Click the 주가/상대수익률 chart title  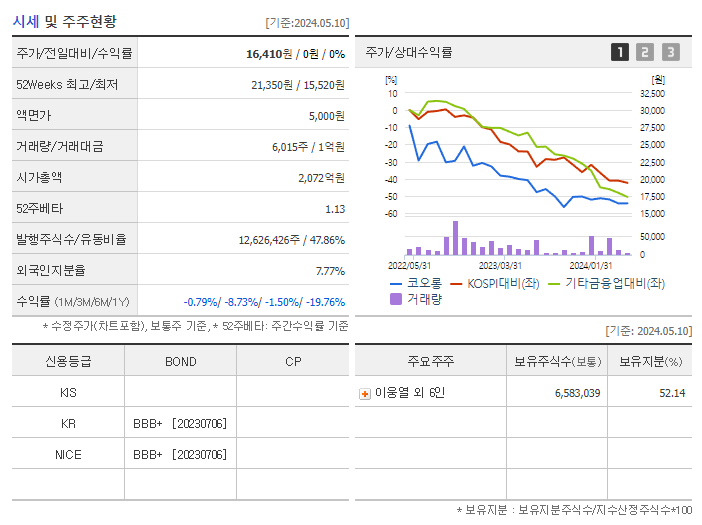pos(409,52)
